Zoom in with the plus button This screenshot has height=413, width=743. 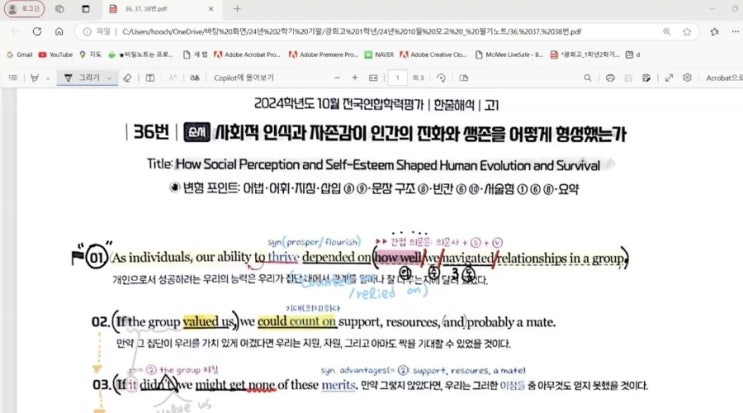click(355, 78)
